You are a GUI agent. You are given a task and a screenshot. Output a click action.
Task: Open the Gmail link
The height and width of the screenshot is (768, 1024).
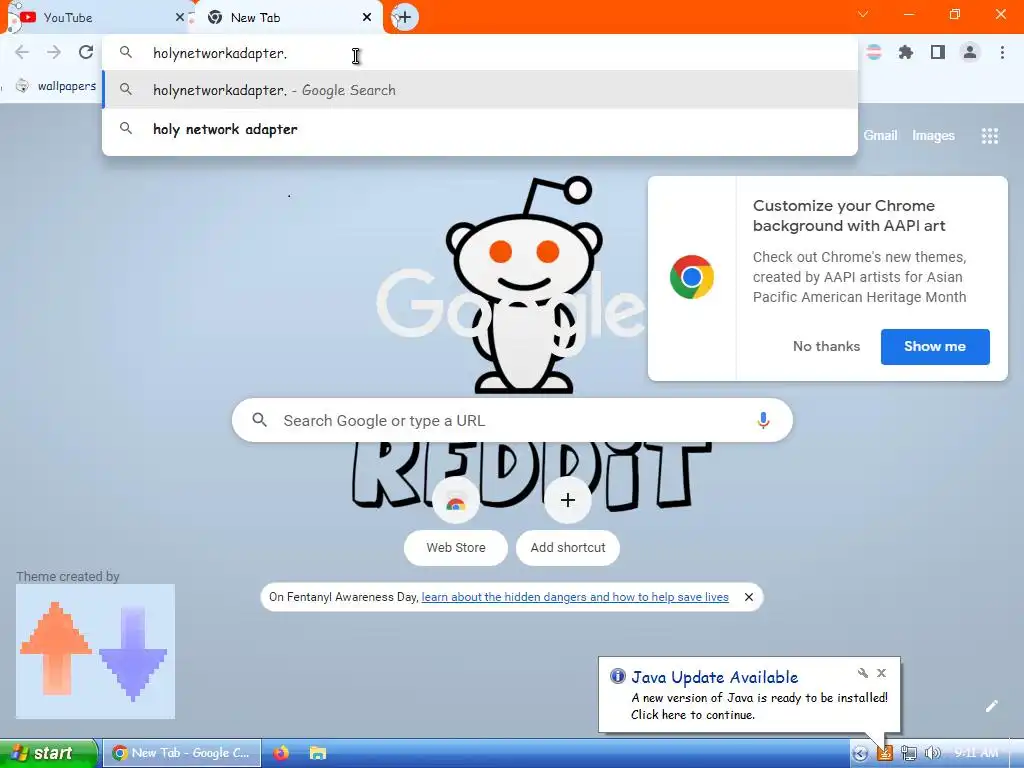(880, 135)
